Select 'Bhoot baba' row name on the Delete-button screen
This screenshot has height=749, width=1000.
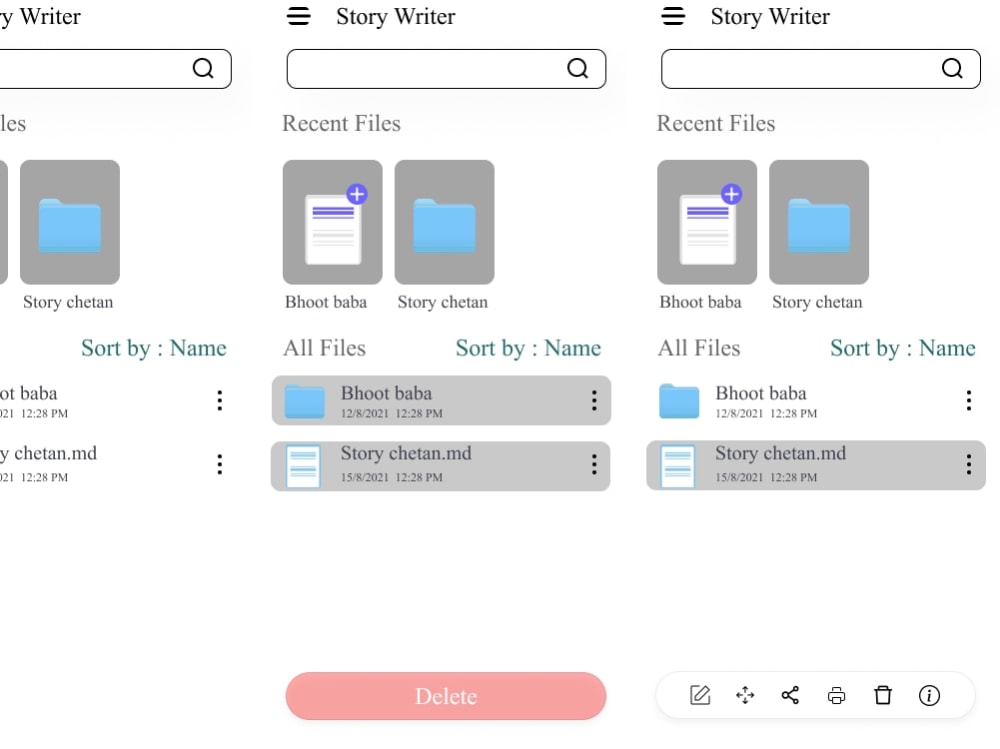pos(386,393)
